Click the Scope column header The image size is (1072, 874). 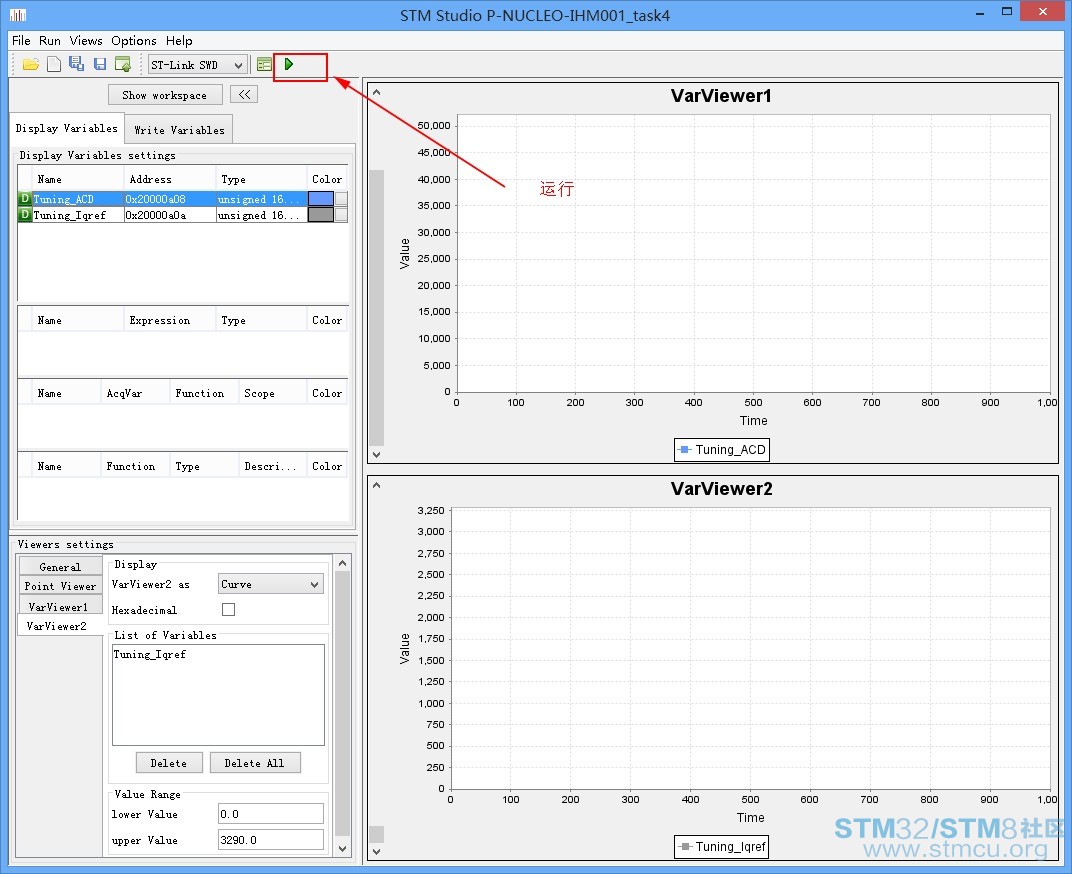tap(272, 393)
